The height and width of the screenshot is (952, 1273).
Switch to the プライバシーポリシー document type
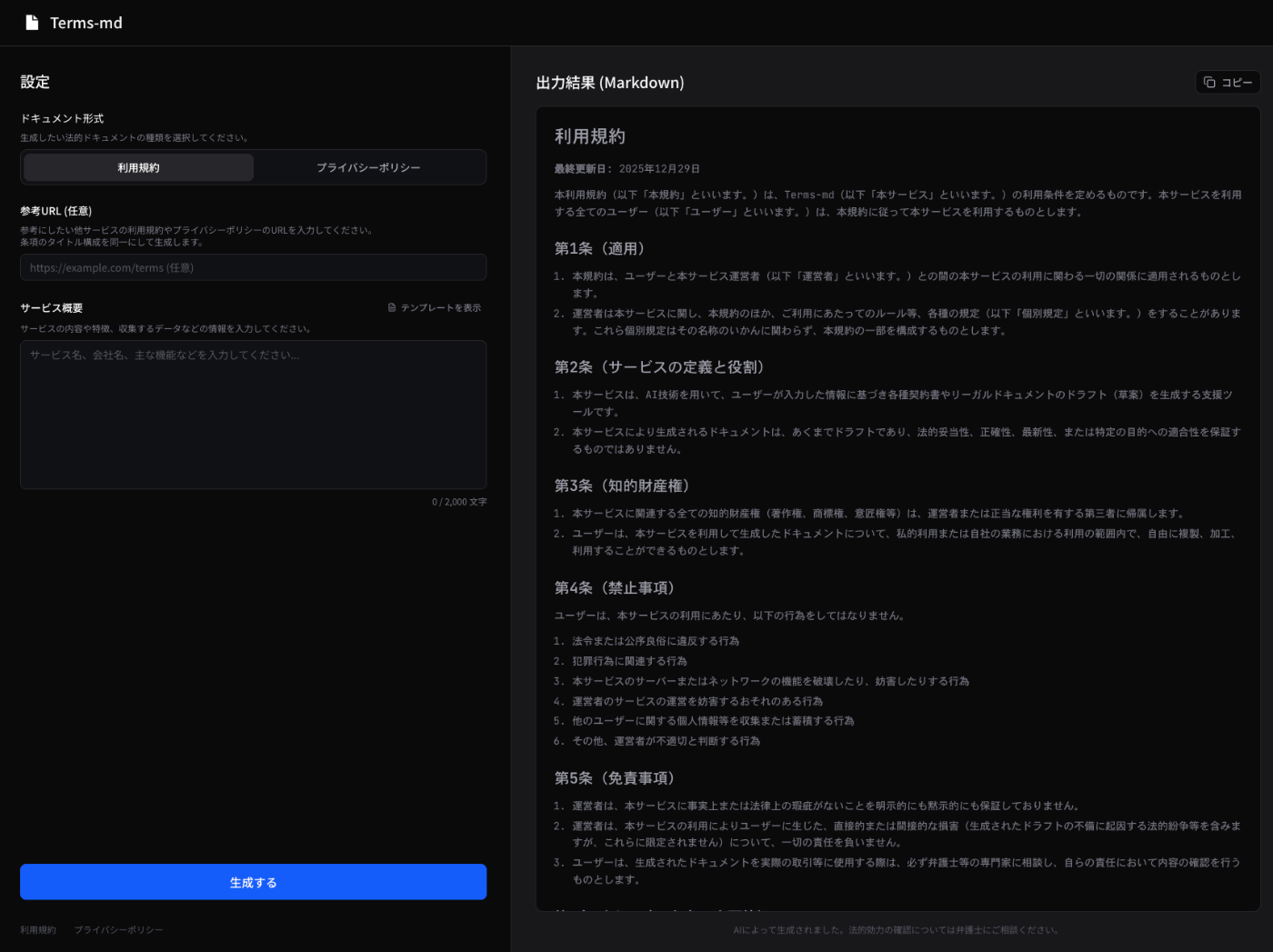(x=368, y=167)
